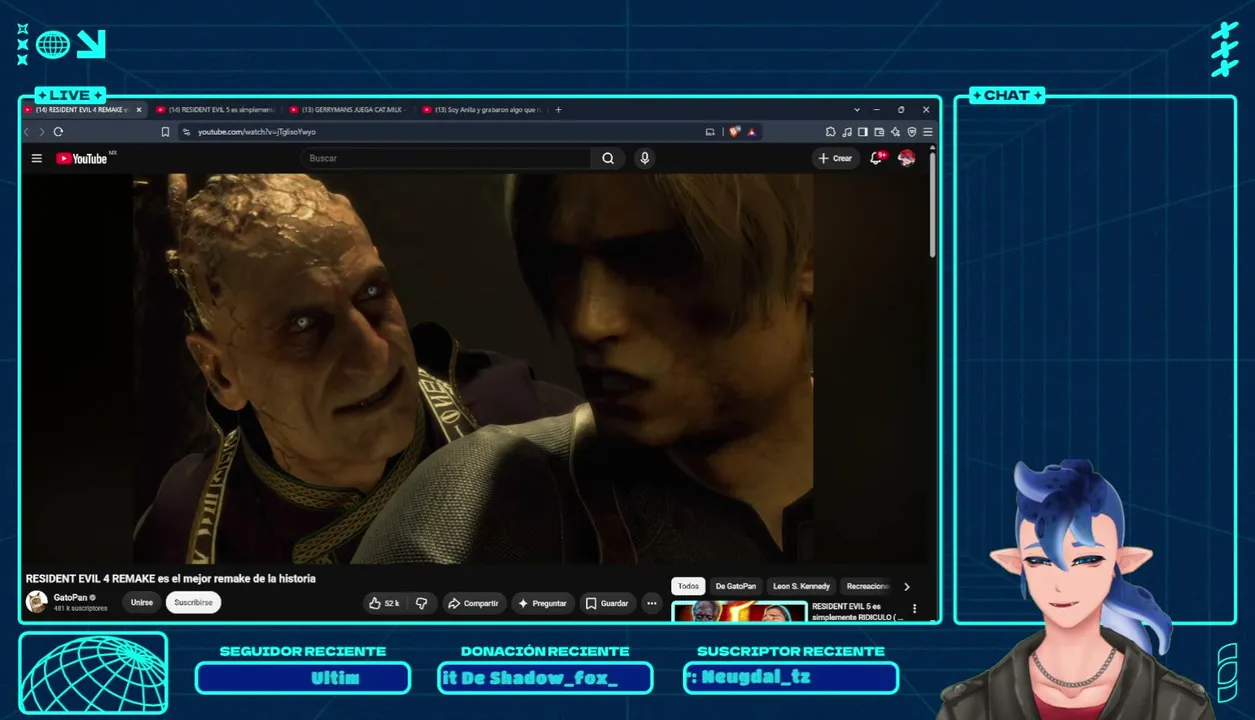Switch to the GERRYMANS JUEGA CAT.MILK tab
The image size is (1255, 720).
click(347, 110)
